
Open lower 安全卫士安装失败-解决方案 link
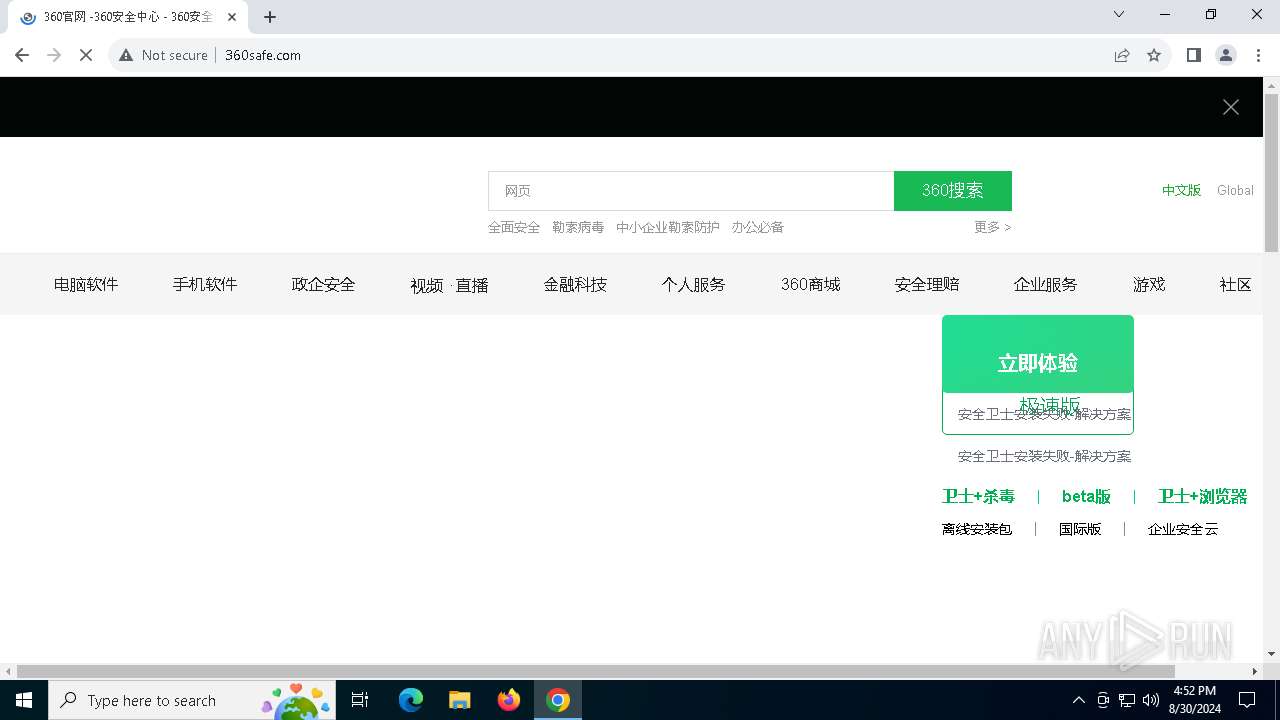point(1044,456)
